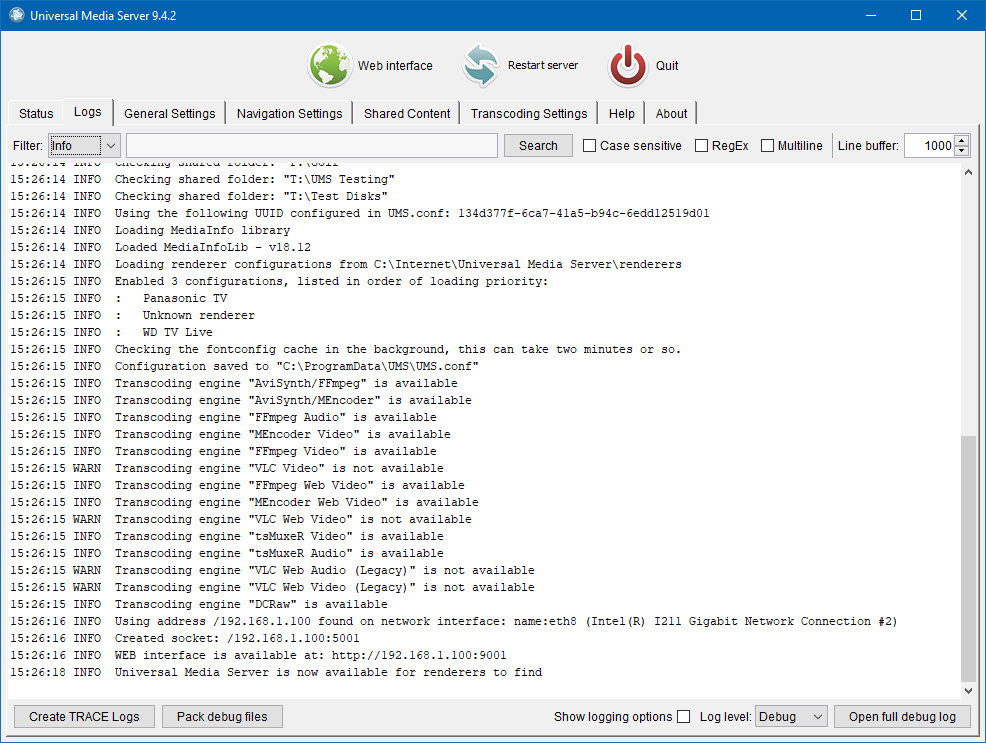The width and height of the screenshot is (986, 743).
Task: Click the log filter search text field
Action: tap(312, 146)
